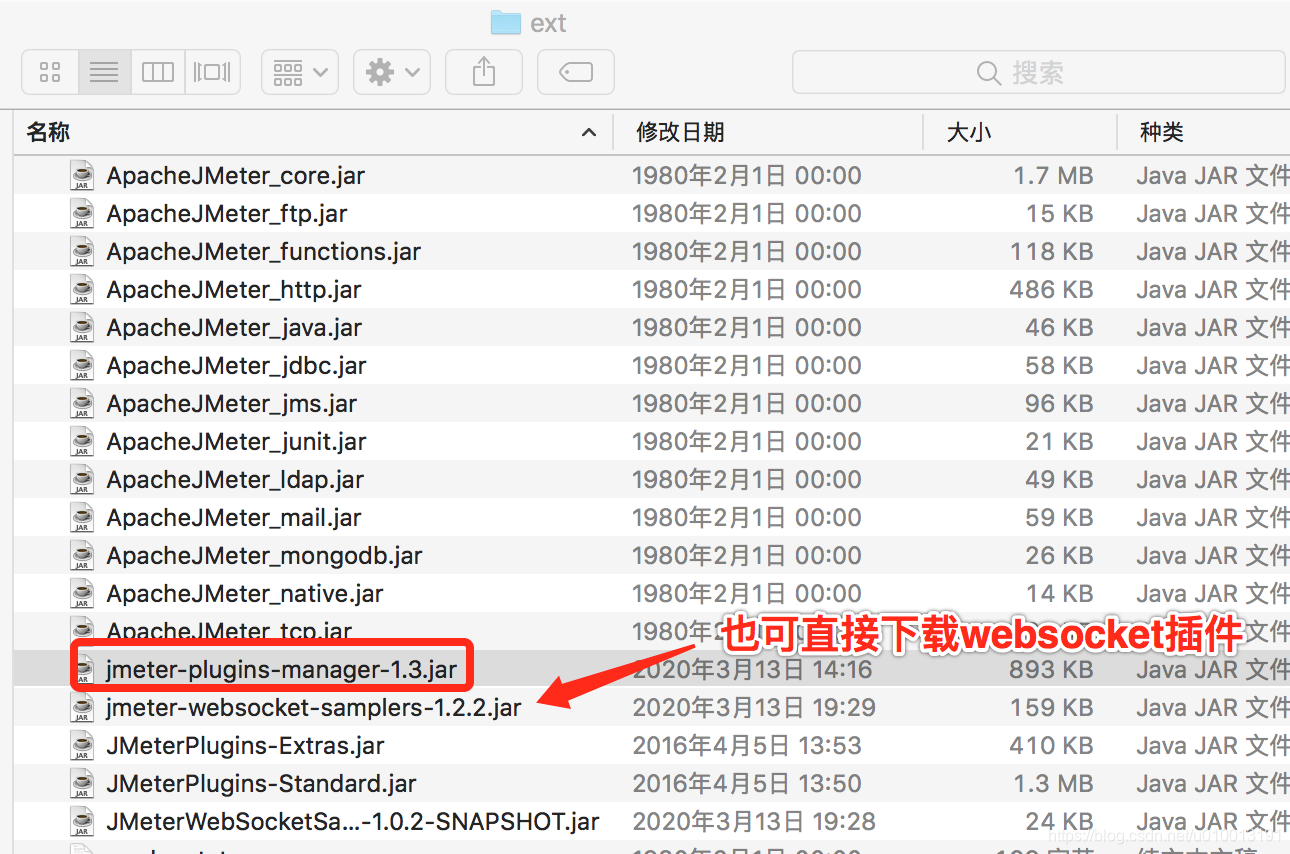Select file name ApacheJMeter_mail.jar
Viewport: 1290px width, 854px height.
coord(234,518)
